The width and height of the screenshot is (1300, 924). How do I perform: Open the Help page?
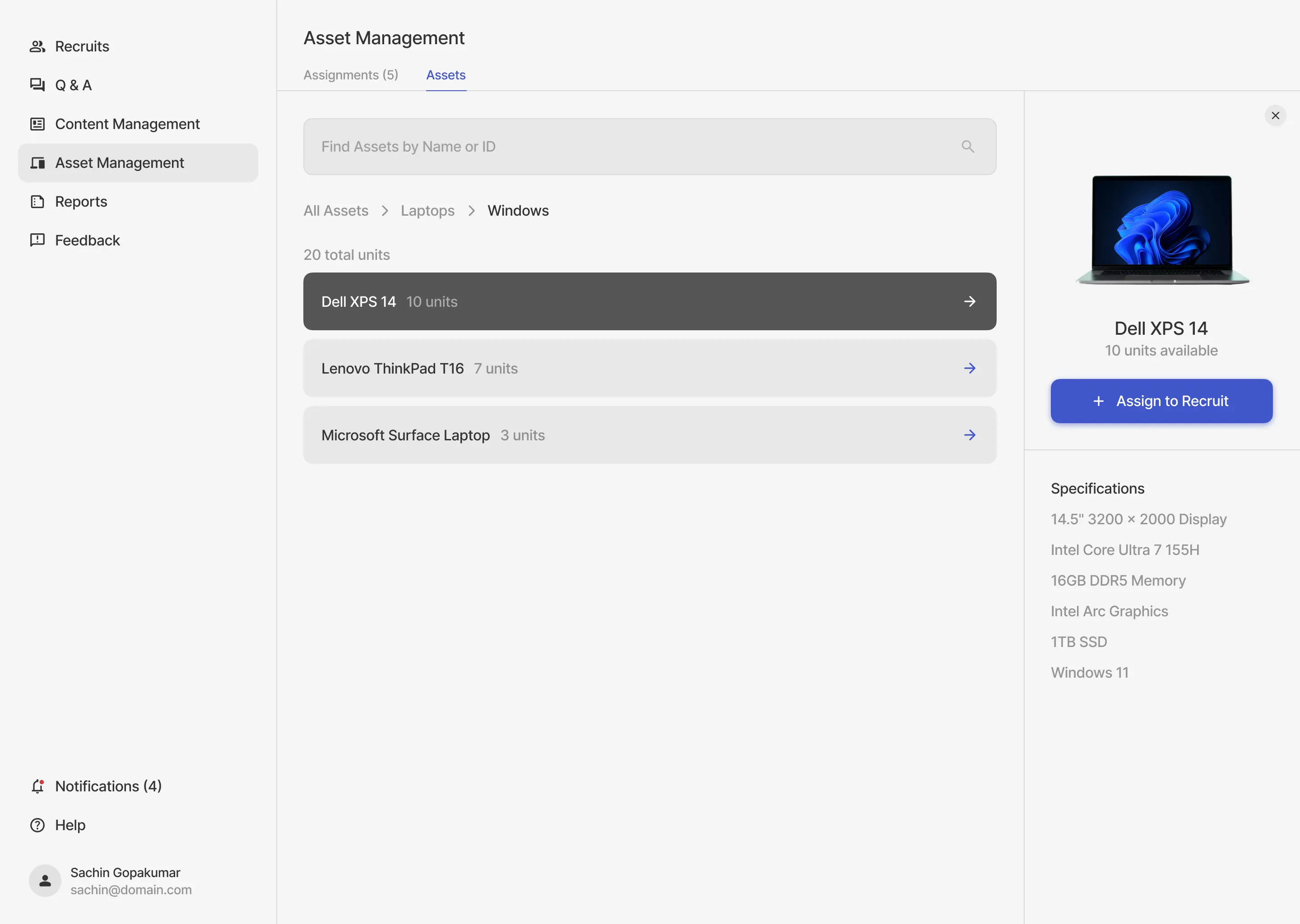tap(138, 825)
